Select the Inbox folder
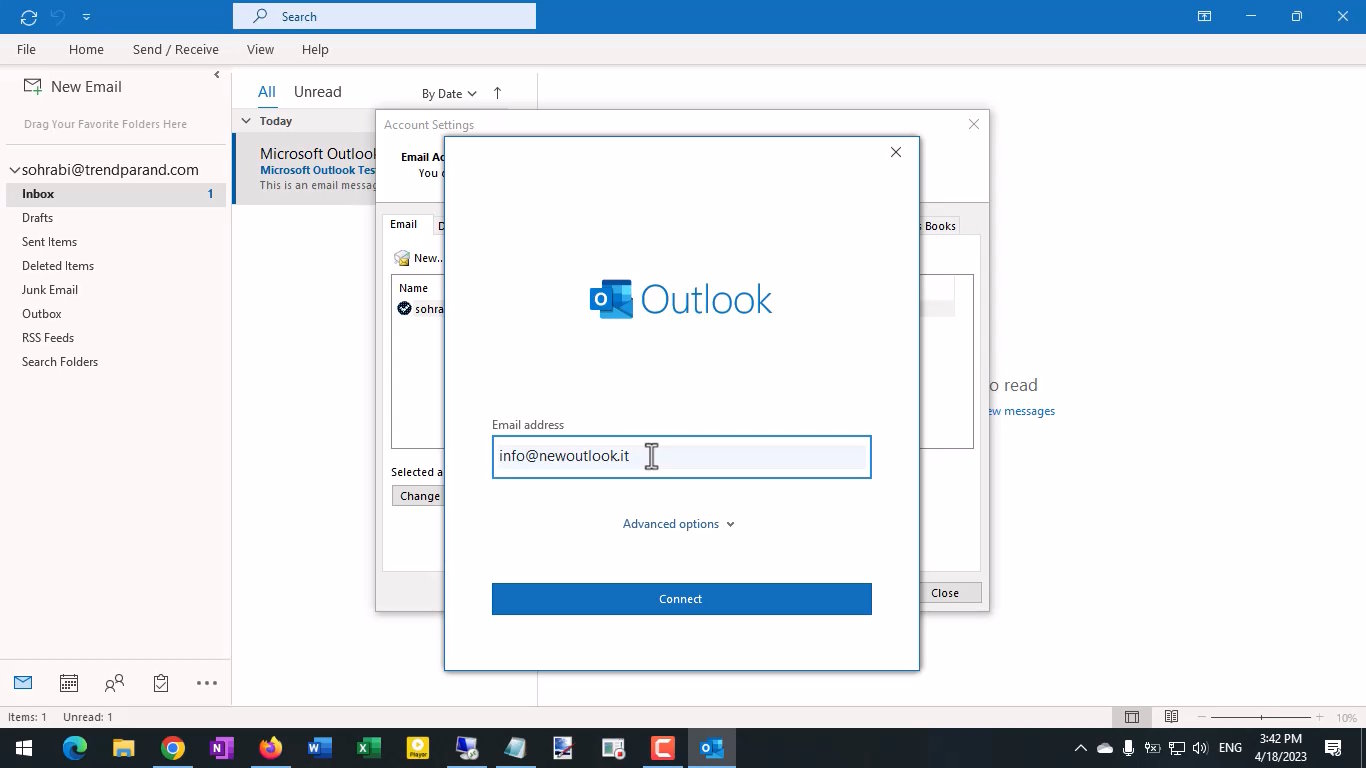The width and height of the screenshot is (1366, 768). (x=116, y=194)
